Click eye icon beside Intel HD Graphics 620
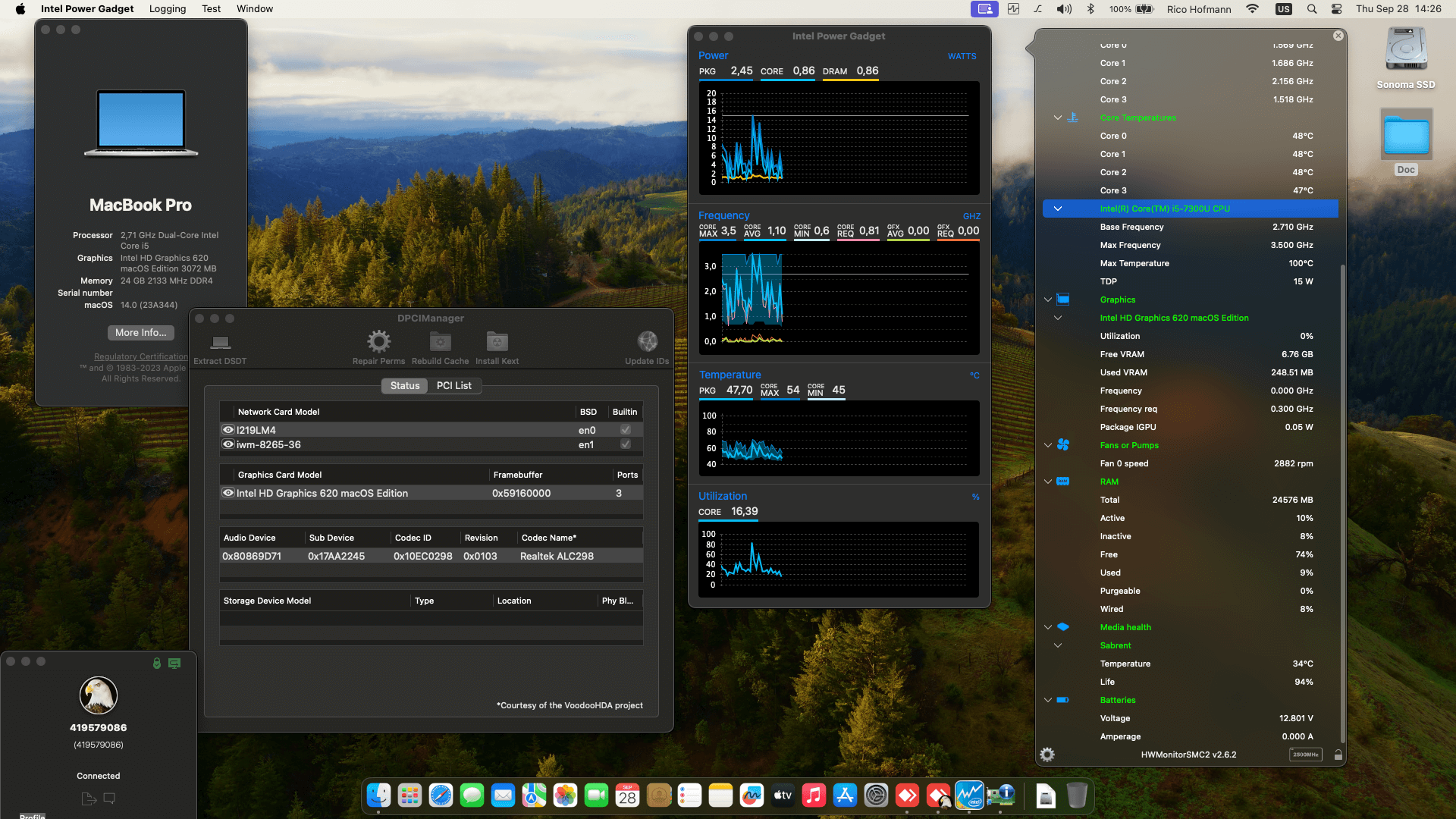Screen dimensions: 1456x819 click(x=228, y=493)
